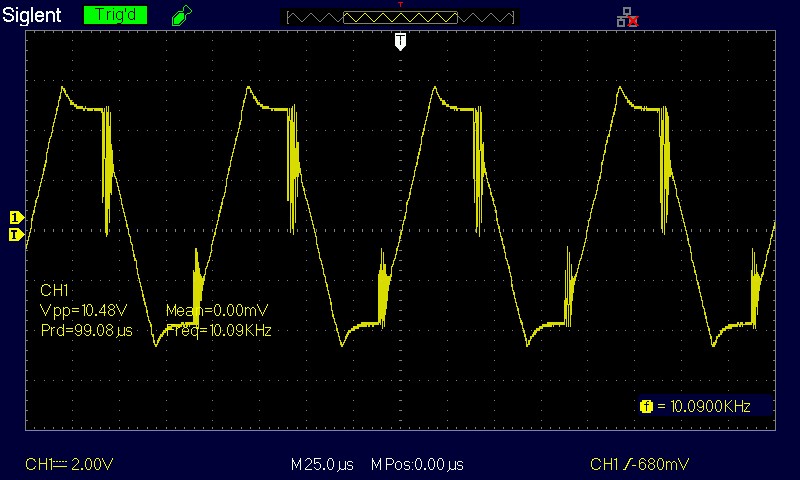Image resolution: width=800 pixels, height=480 pixels.
Task: Click the M Pos:0.00µs horizontal position readout
Action: click(417, 465)
